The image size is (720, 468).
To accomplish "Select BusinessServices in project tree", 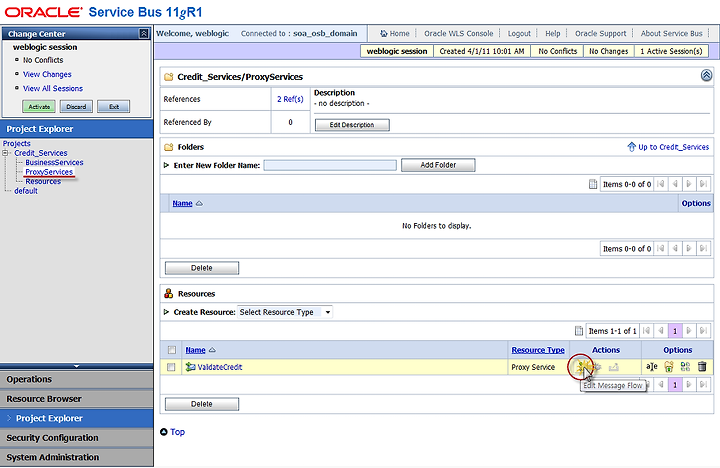I will [x=54, y=162].
